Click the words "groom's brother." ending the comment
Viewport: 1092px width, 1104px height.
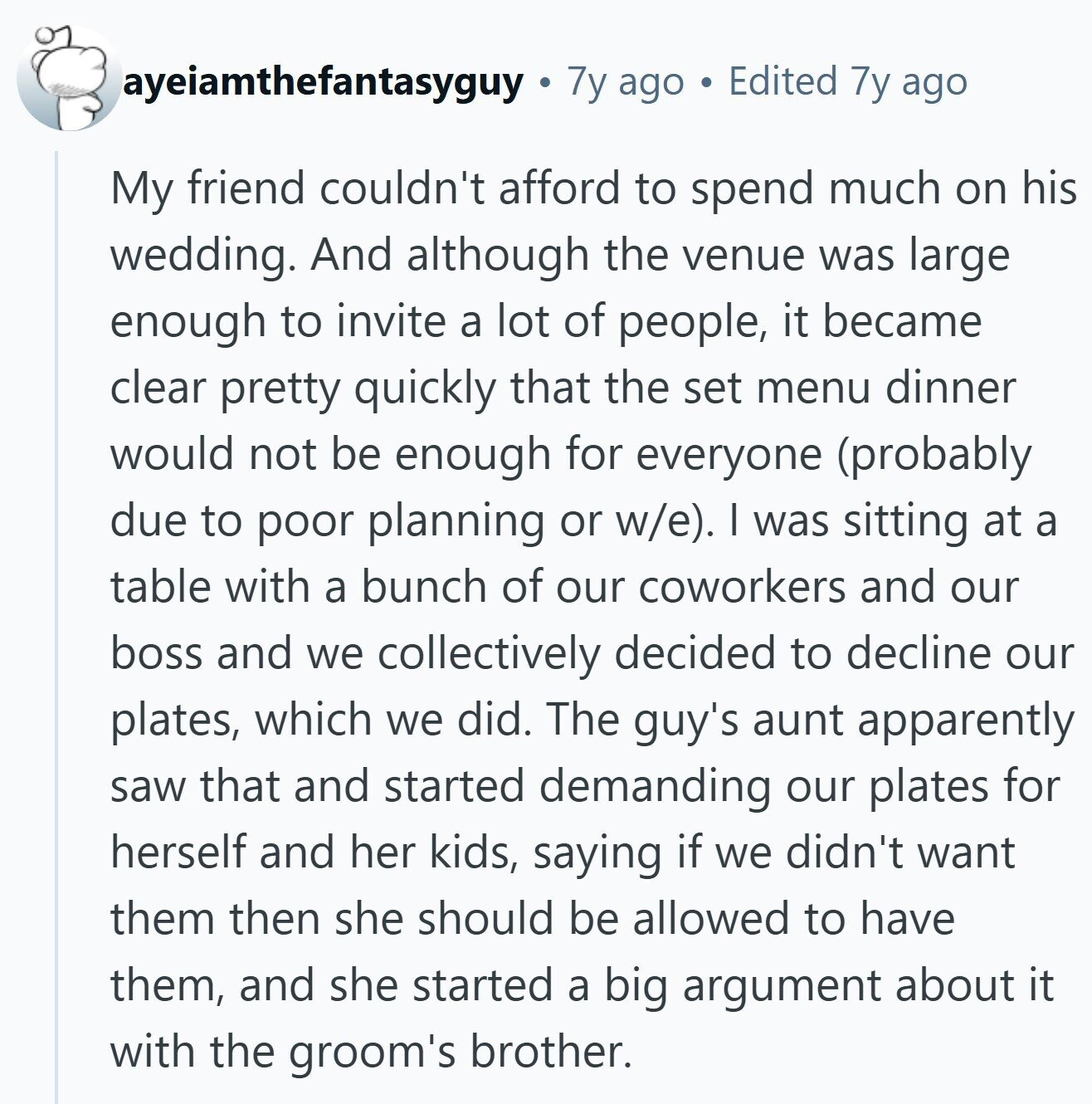pos(461,1053)
